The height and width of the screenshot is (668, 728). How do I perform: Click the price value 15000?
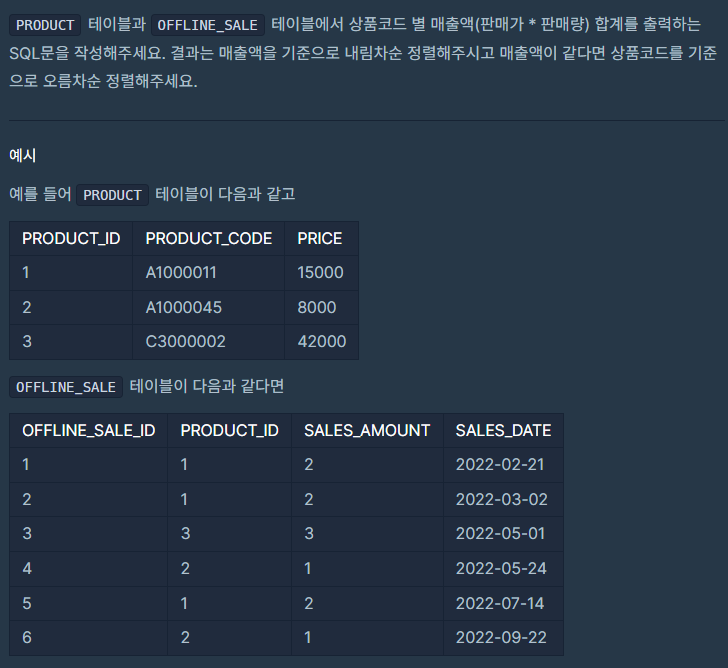(x=320, y=272)
